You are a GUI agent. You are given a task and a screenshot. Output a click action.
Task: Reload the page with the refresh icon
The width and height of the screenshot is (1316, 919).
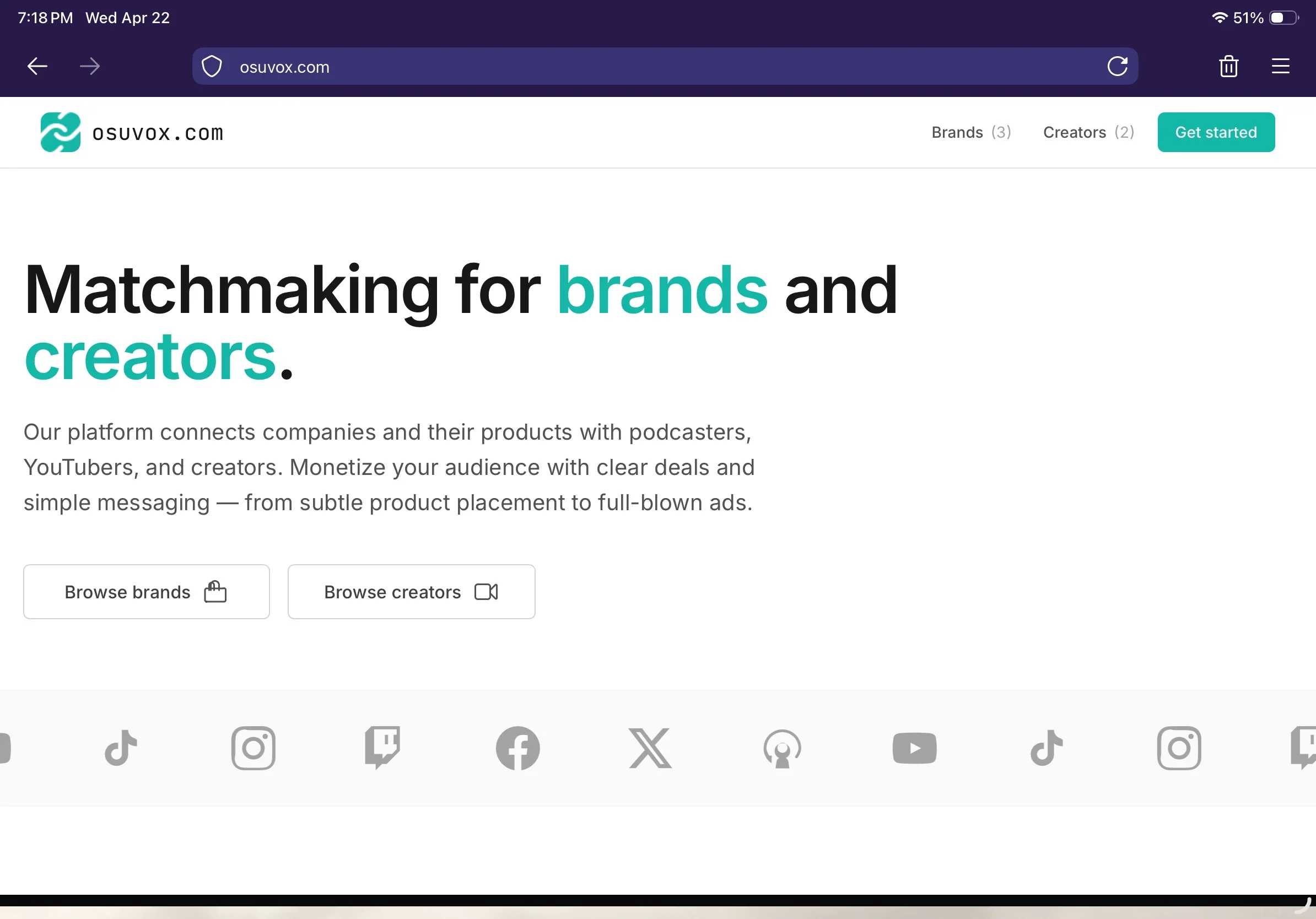coord(1117,67)
